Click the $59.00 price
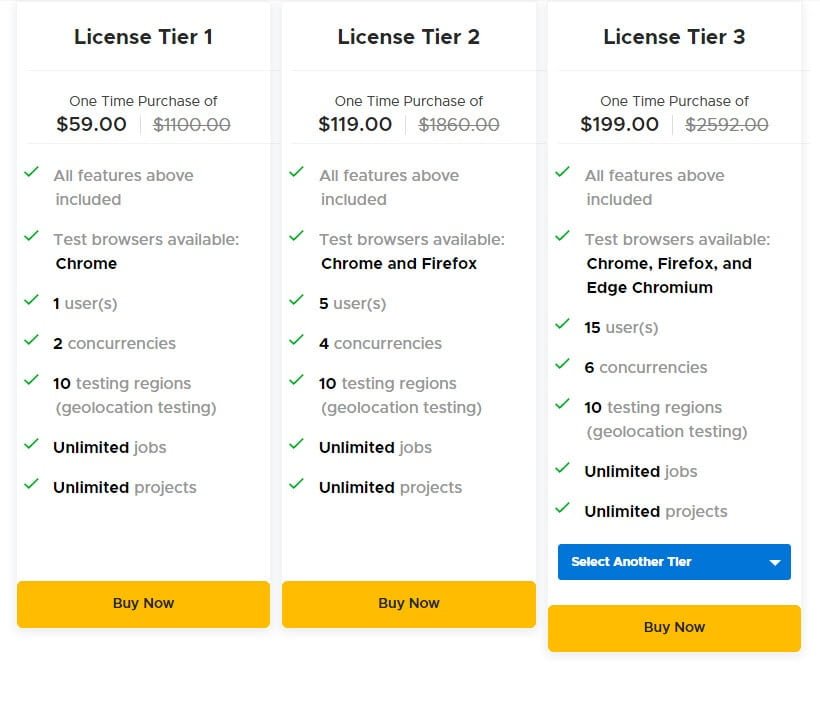820x724 pixels. (91, 125)
